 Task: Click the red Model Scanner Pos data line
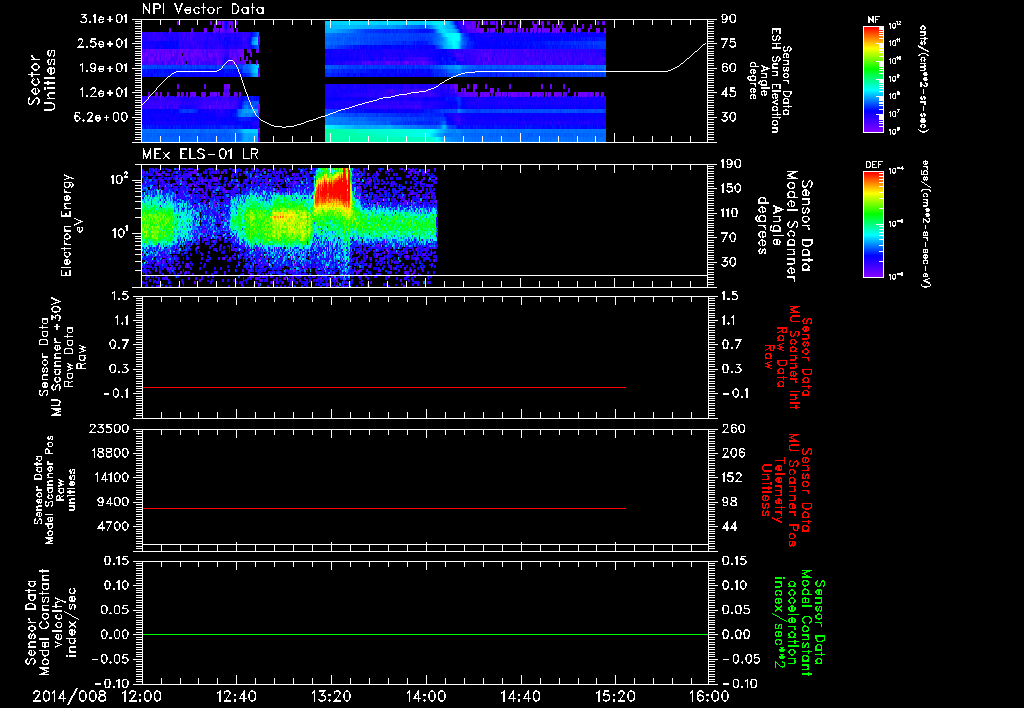pos(384,508)
